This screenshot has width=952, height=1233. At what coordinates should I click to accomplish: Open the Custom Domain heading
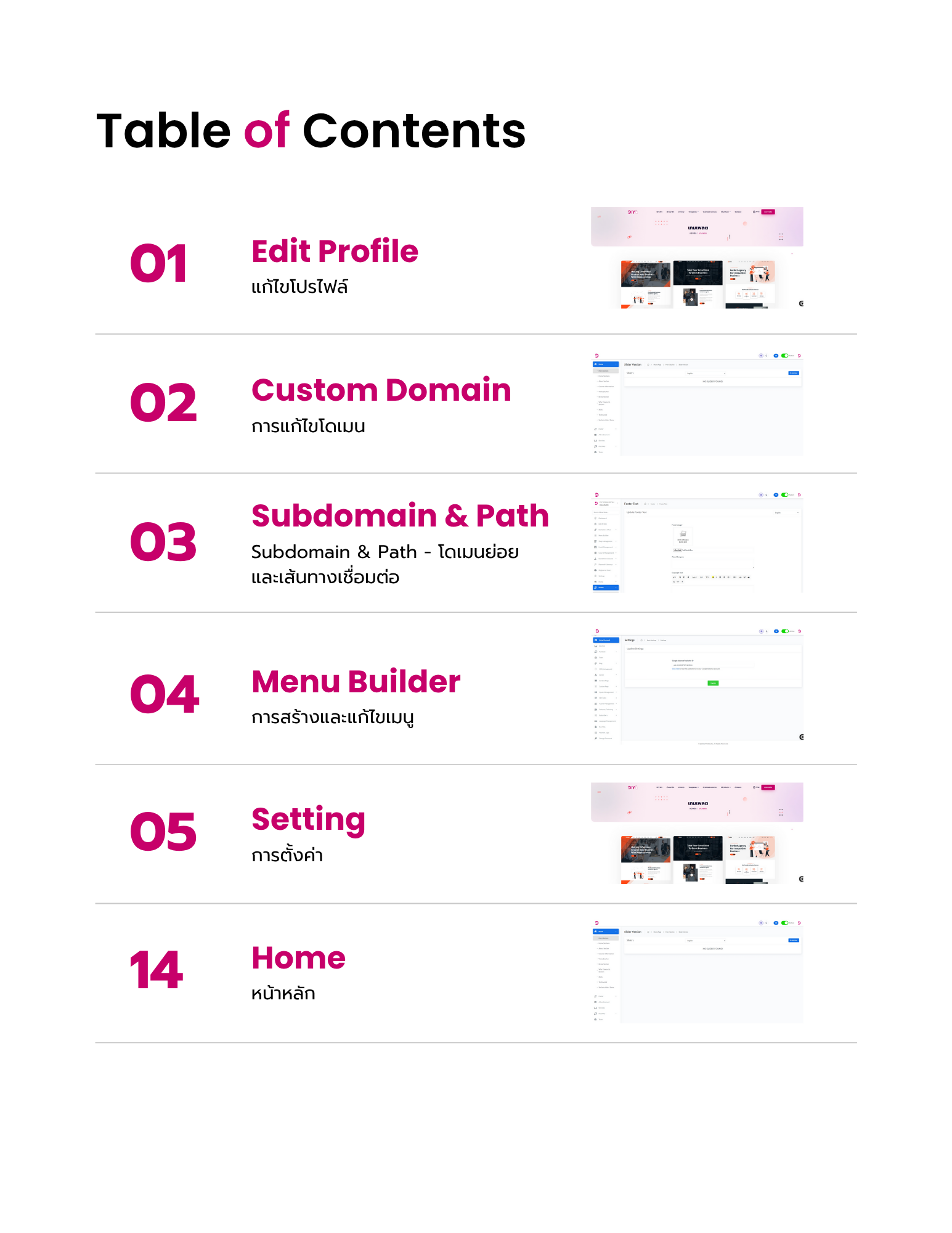[x=381, y=390]
